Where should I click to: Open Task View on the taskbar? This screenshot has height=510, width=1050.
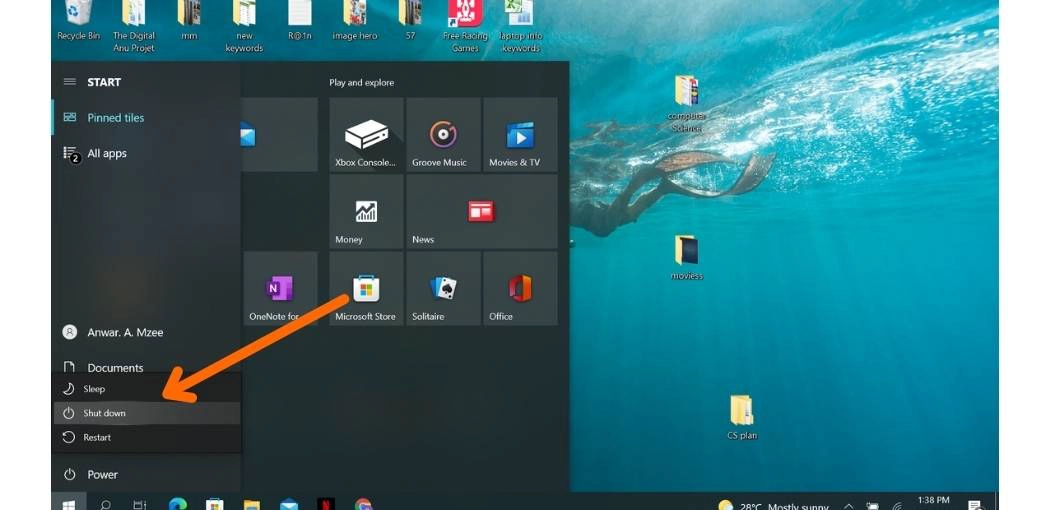coord(139,503)
